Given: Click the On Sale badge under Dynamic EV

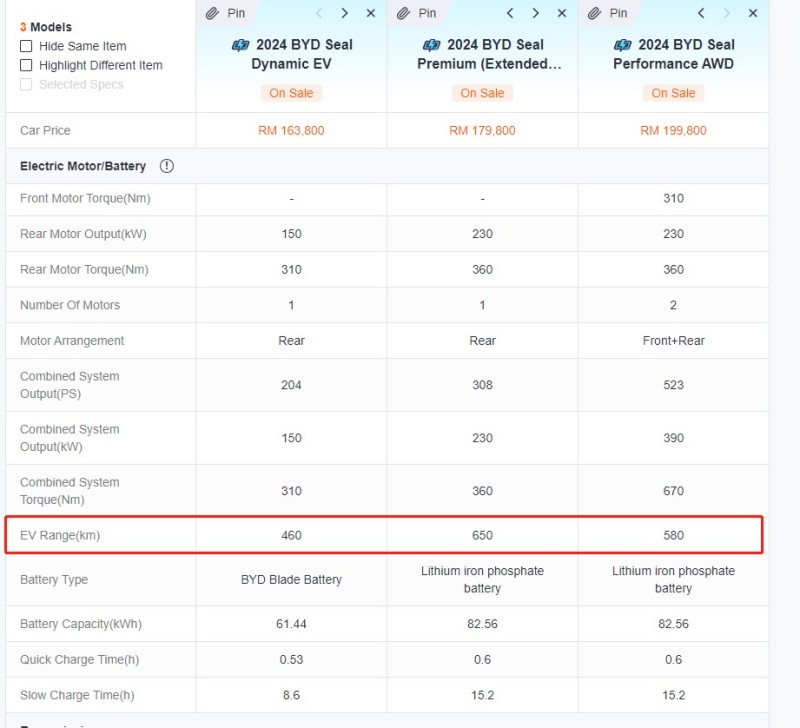Looking at the screenshot, I should [x=291, y=93].
